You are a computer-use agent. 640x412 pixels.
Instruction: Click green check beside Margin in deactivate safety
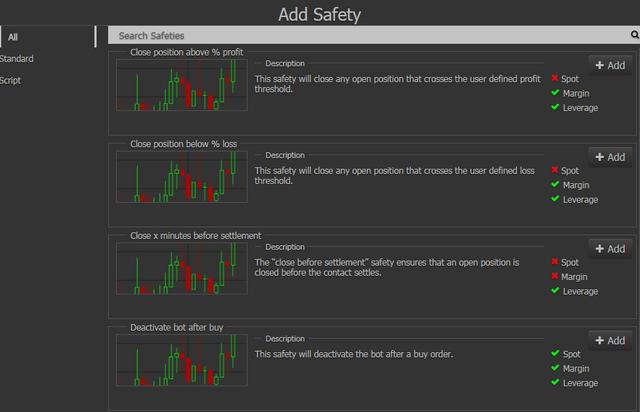(555, 369)
